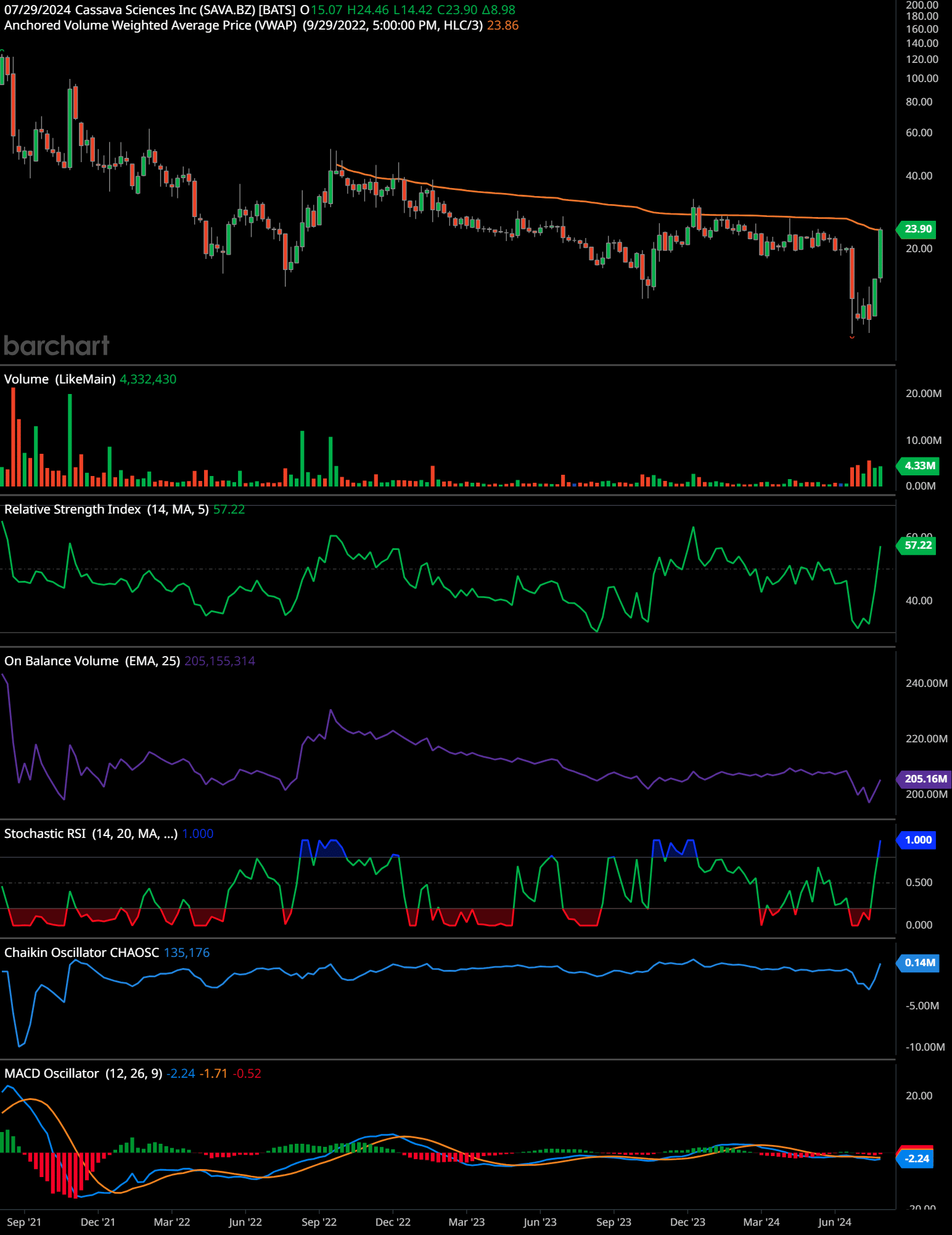952x1235 pixels.
Task: Click the high price H24.46 in header
Action: point(368,10)
